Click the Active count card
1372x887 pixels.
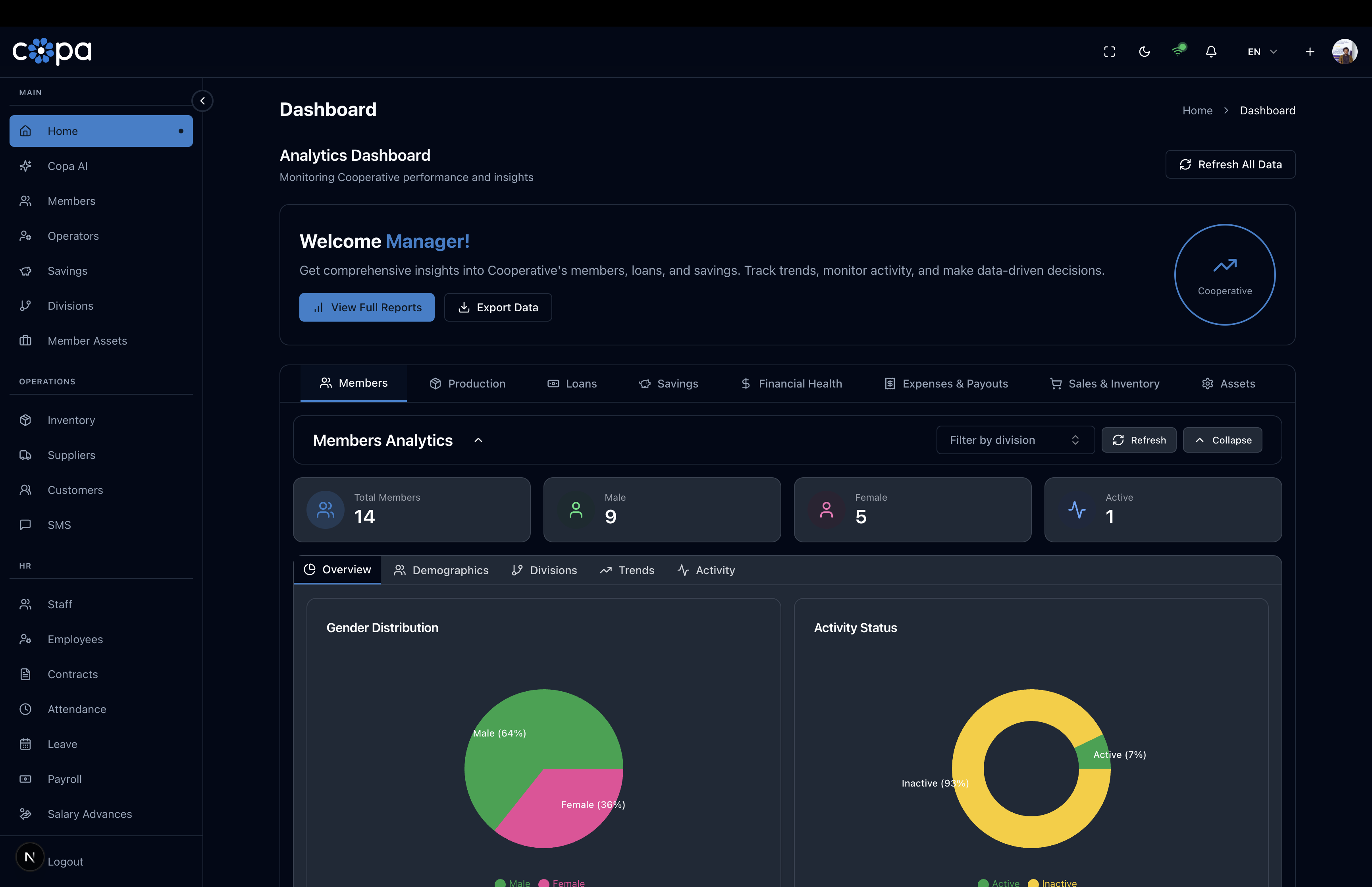pos(1163,510)
